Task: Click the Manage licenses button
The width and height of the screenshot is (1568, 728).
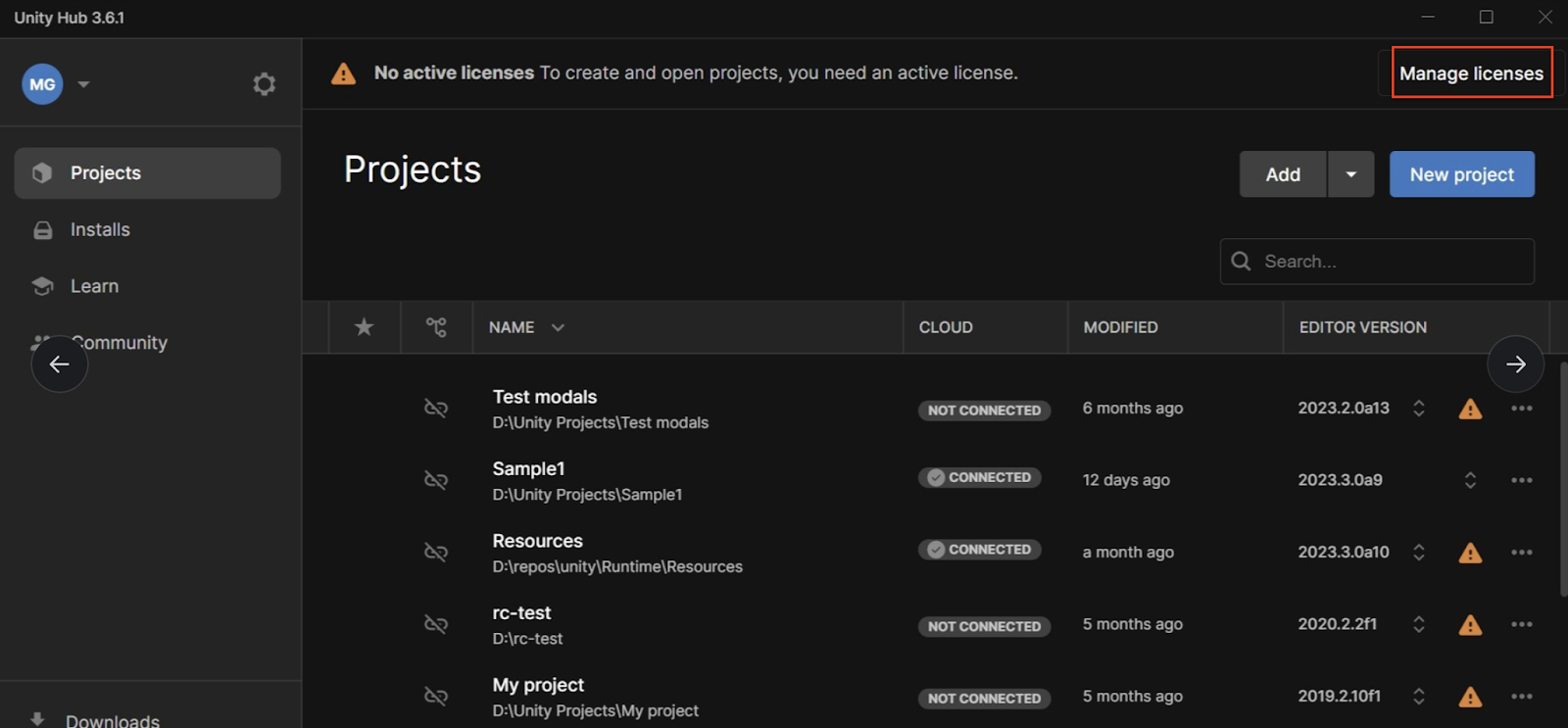Action: [1471, 73]
